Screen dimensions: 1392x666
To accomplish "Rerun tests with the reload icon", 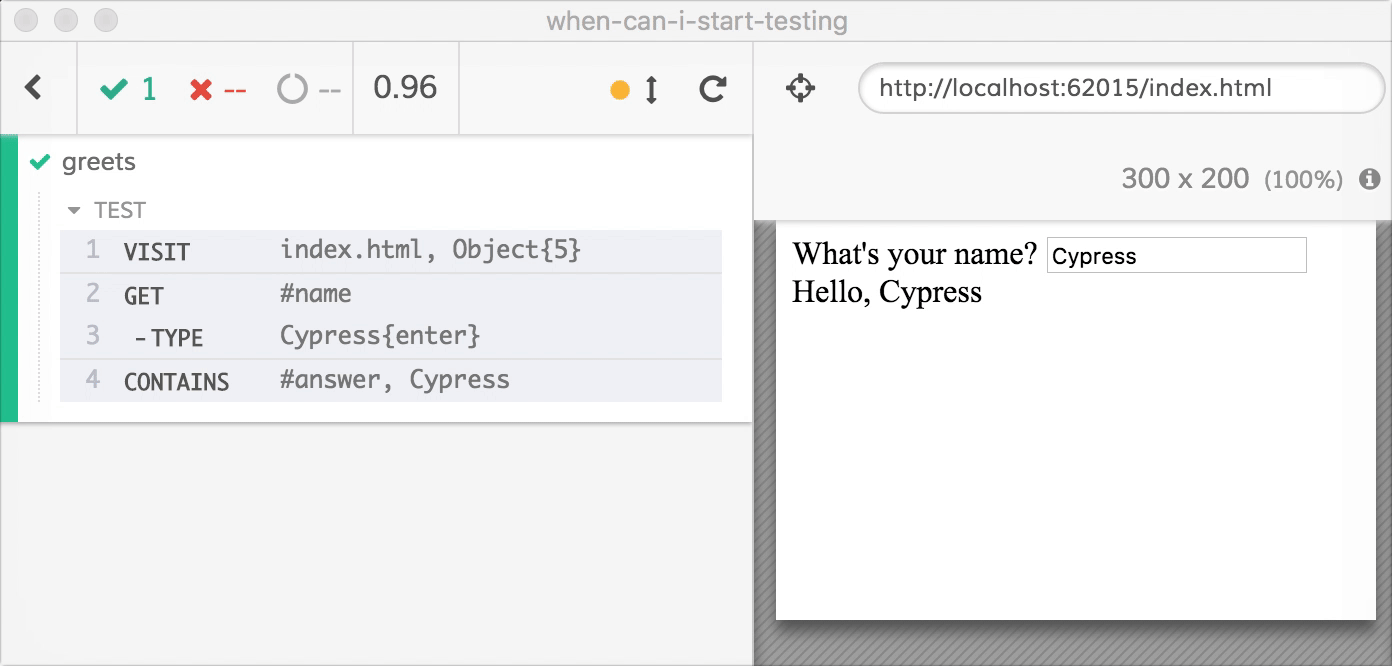I will point(712,90).
